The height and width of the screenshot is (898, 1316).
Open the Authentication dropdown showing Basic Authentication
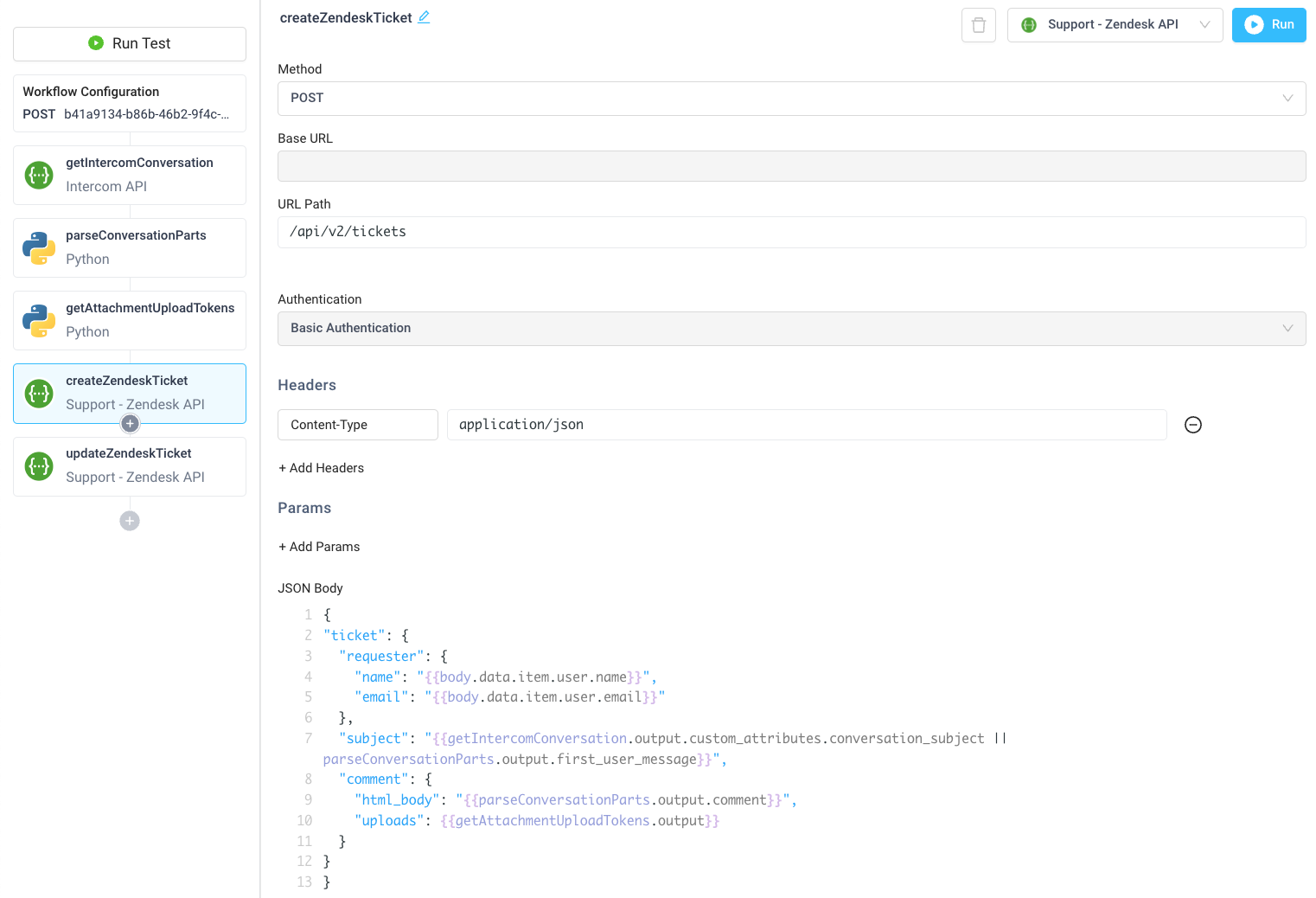[790, 328]
